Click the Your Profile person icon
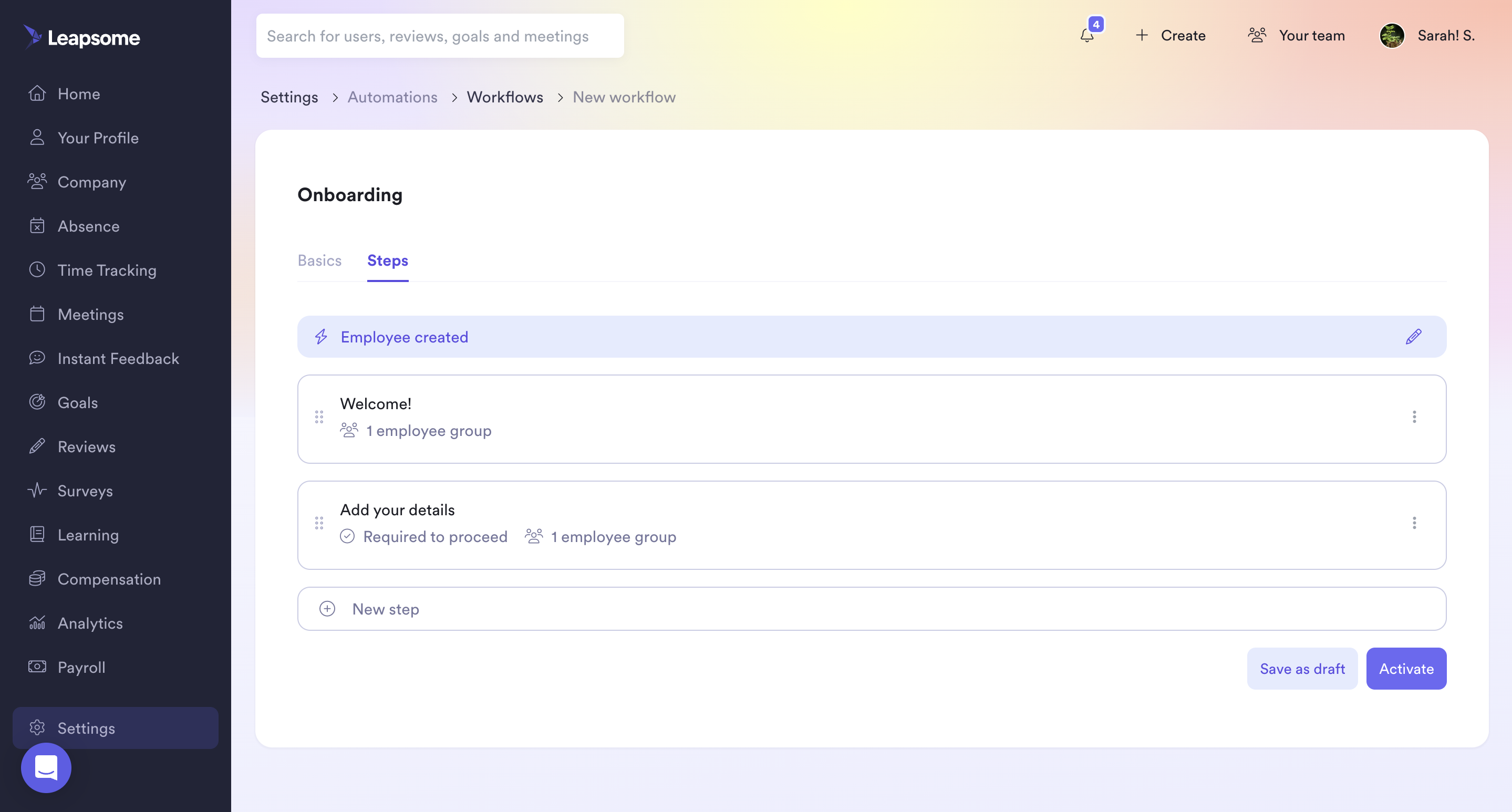 (x=37, y=137)
